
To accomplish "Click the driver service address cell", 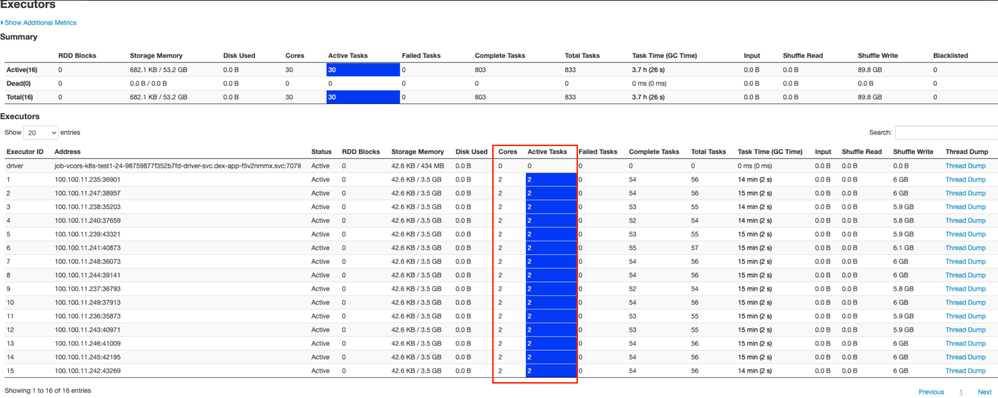I will [178, 166].
